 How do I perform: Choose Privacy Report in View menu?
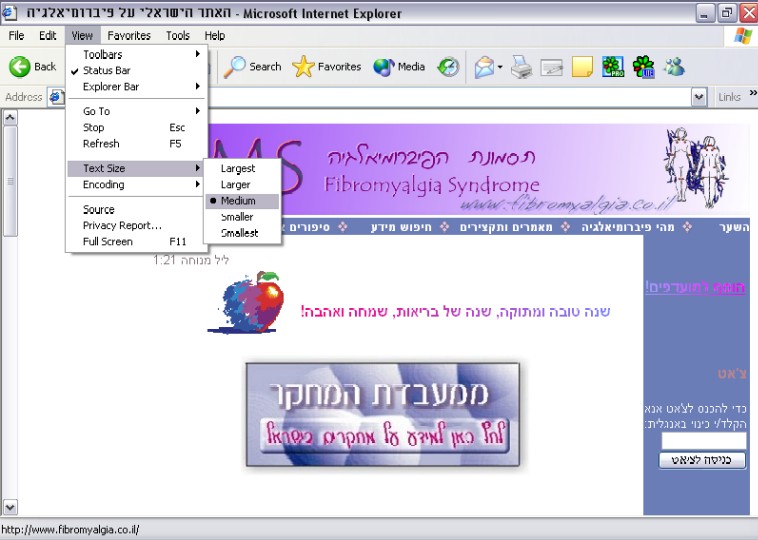pos(137,225)
